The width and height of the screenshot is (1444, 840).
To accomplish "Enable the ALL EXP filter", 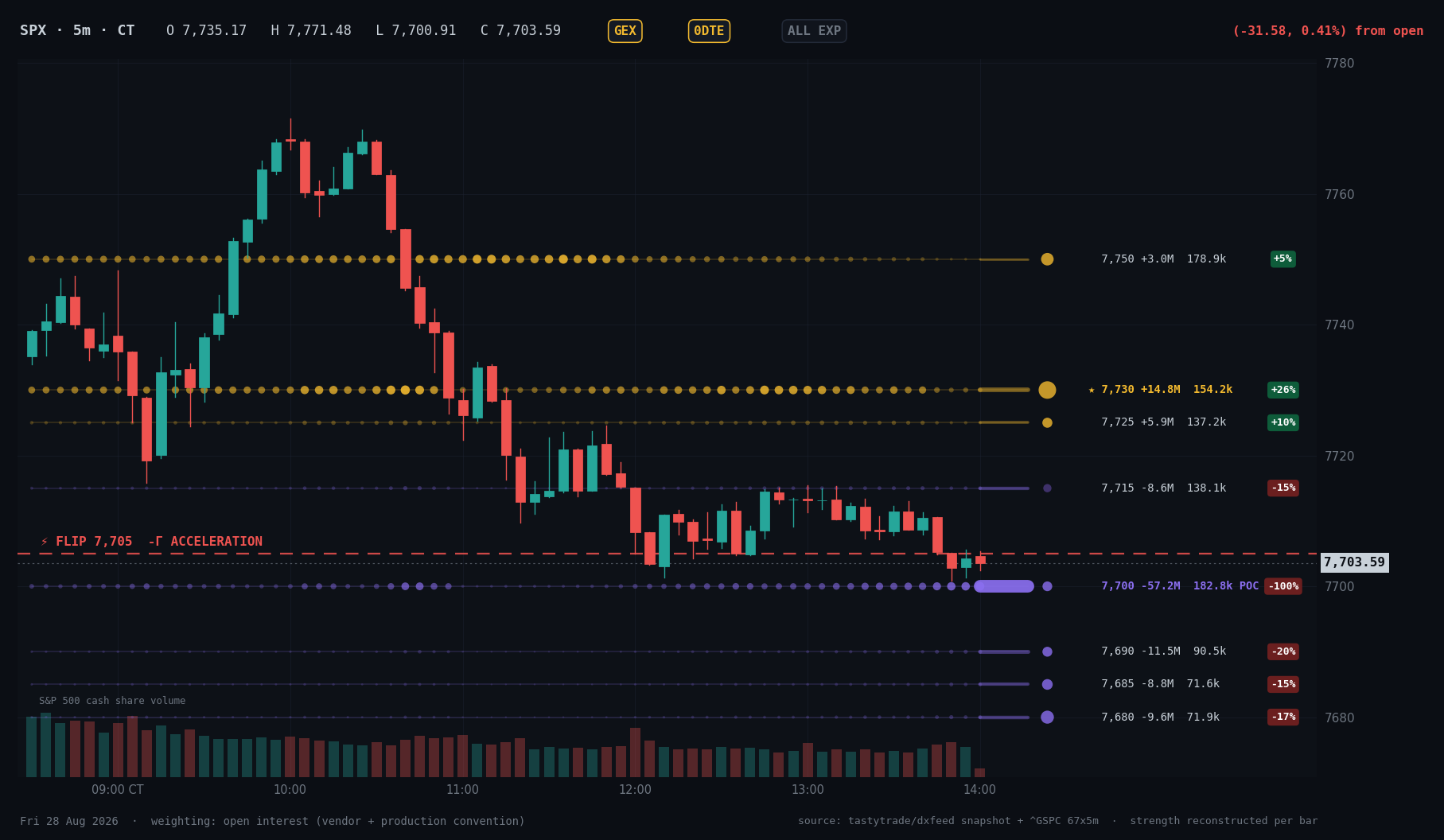I will click(814, 31).
